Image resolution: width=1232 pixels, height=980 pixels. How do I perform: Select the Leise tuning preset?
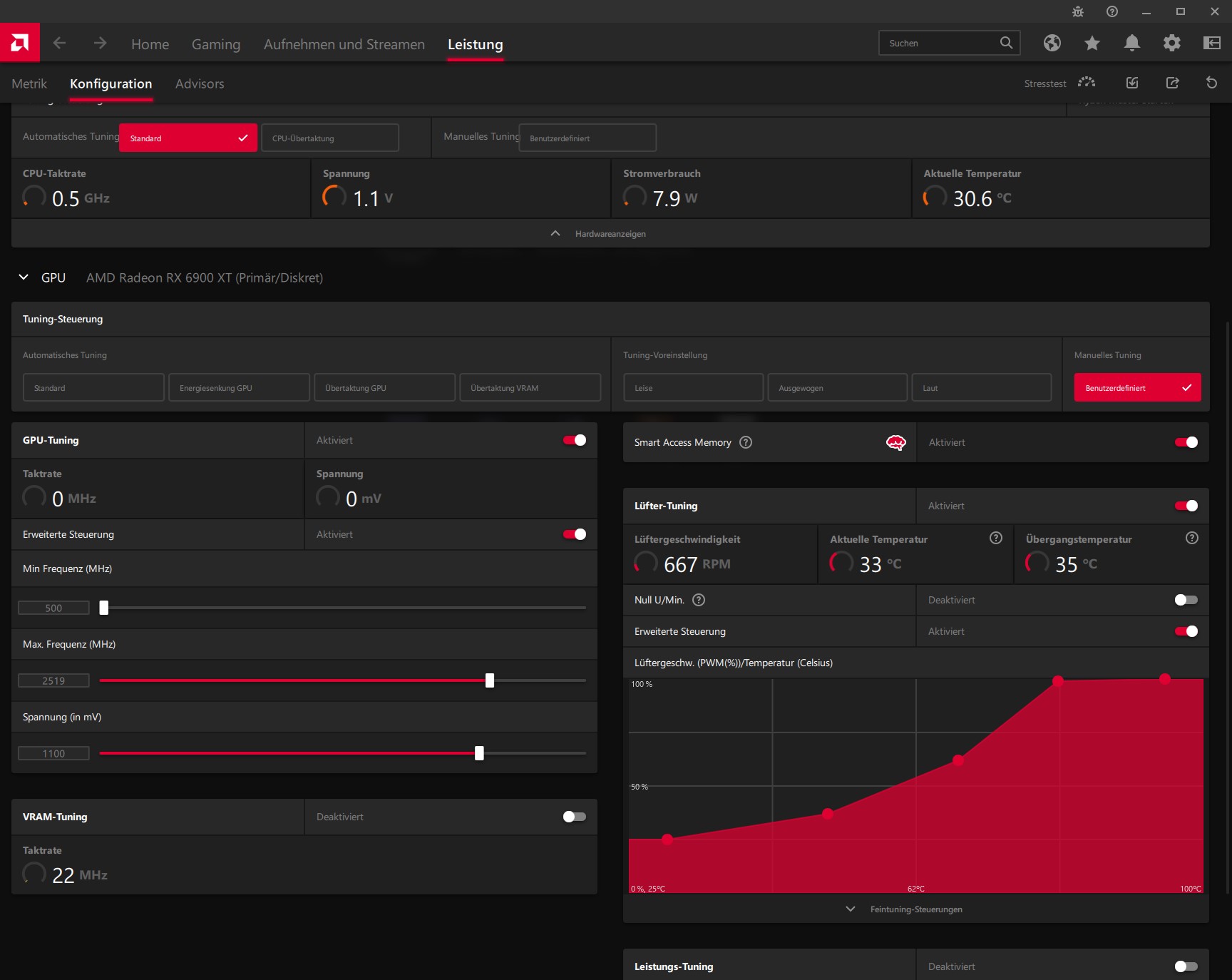tap(693, 387)
